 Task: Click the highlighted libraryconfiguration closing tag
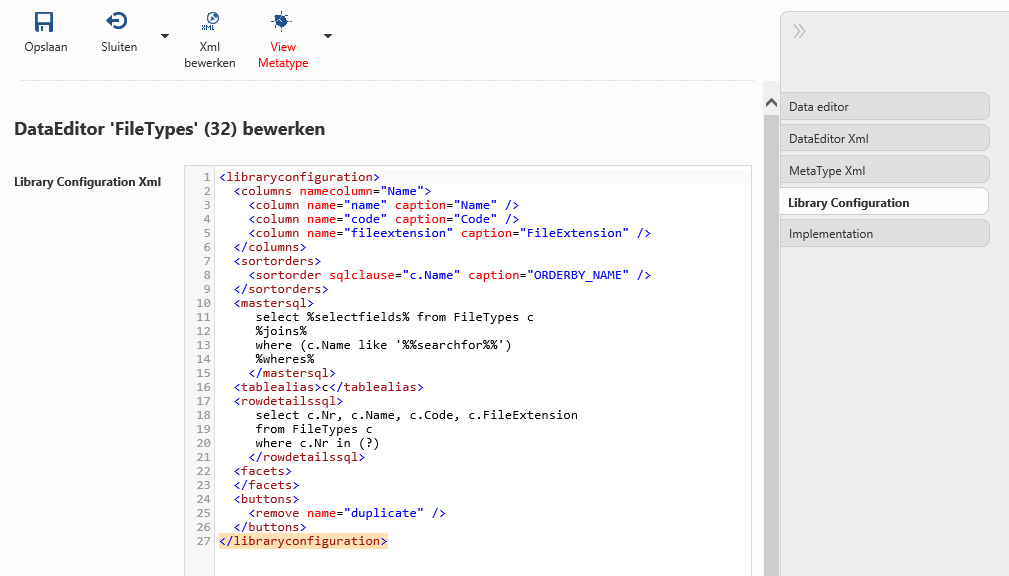click(300, 540)
